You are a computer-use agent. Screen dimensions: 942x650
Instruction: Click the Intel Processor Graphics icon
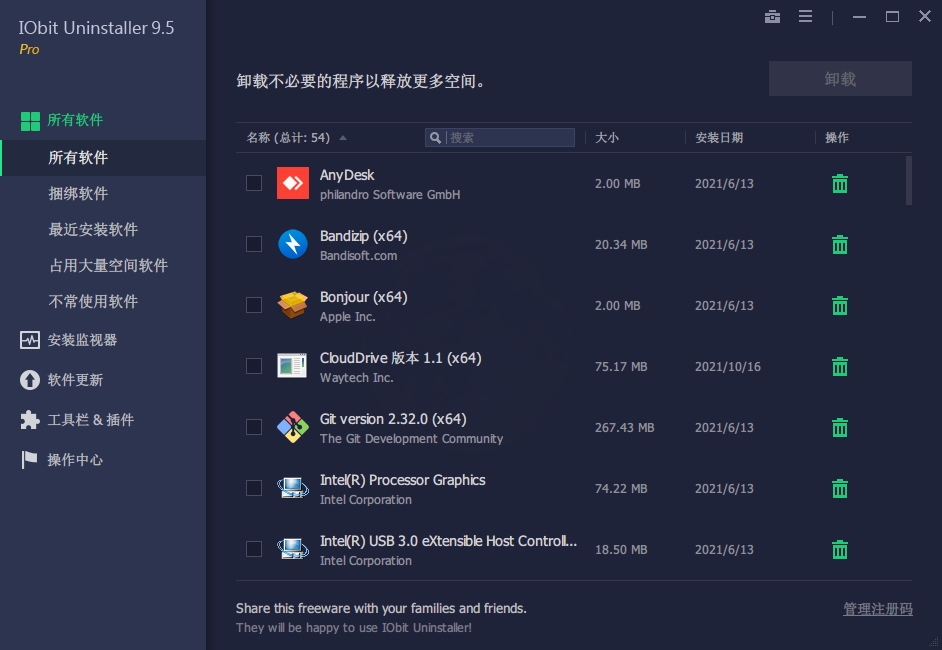tap(293, 488)
